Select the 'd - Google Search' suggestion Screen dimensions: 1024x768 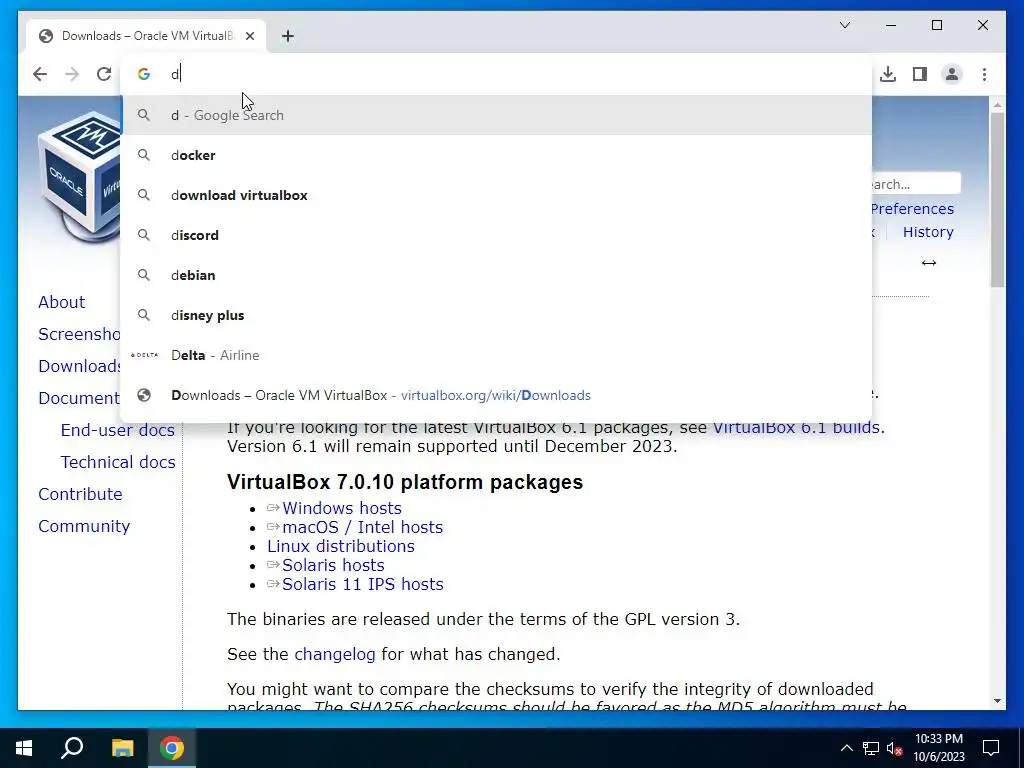pos(496,115)
